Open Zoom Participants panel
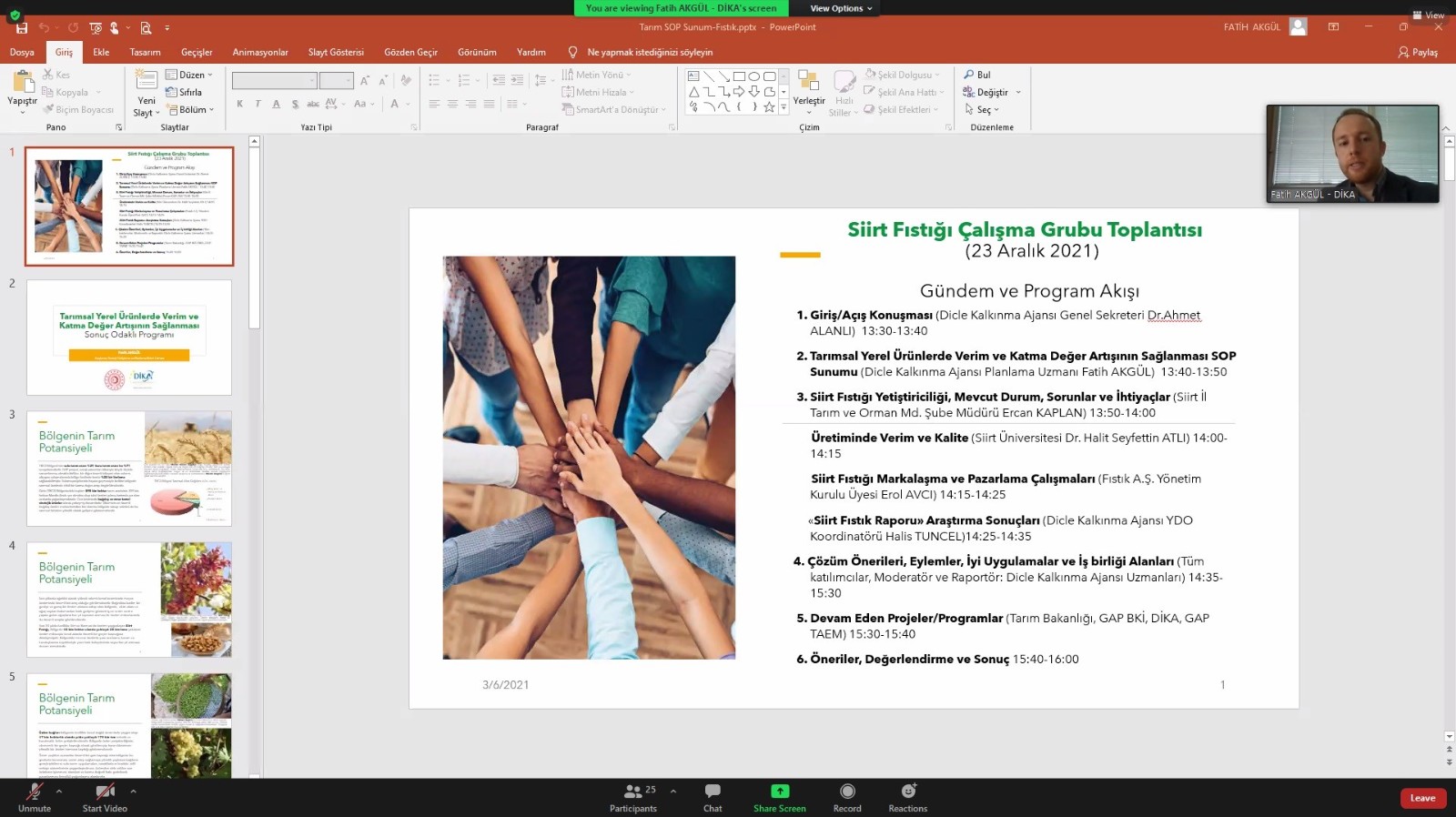1456x817 pixels. [633, 797]
